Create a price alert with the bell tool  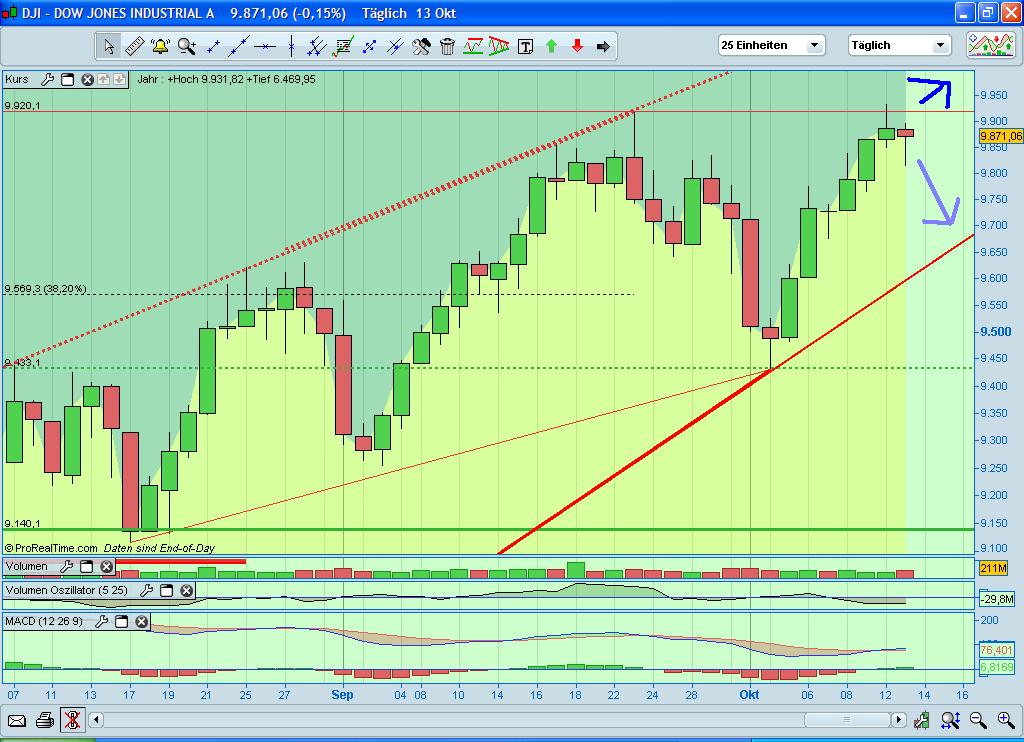pos(160,45)
